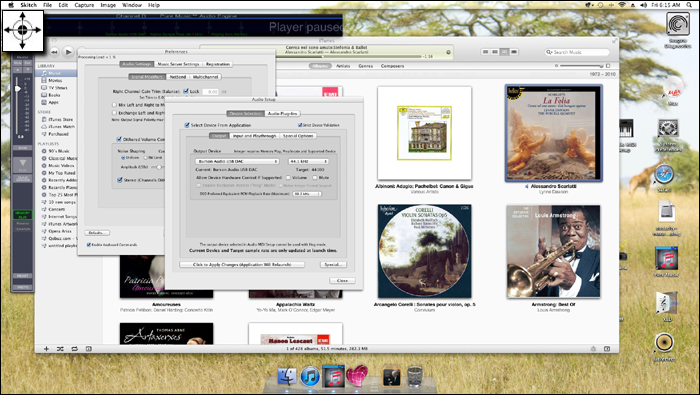Select the My Top Rated playlist
The width and height of the screenshot is (700, 395).
pyautogui.click(x=62, y=173)
